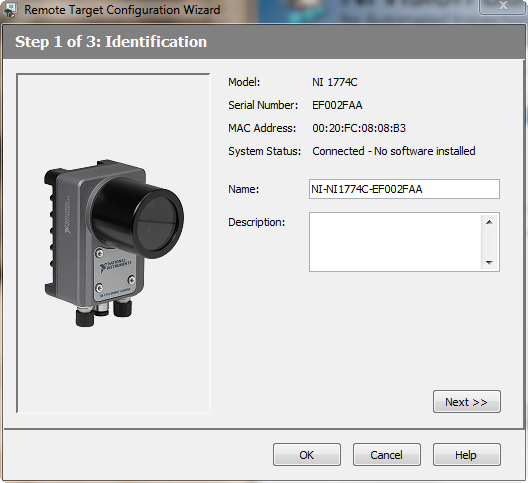The image size is (528, 483).
Task: Click the Description scrollbar track
Action: (x=489, y=242)
